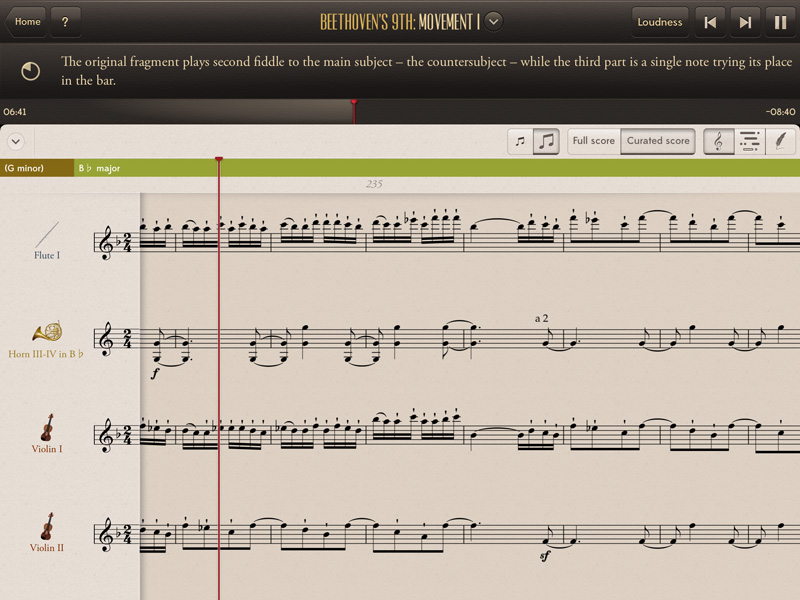Click the playback progress marker on timeline

[x=354, y=111]
